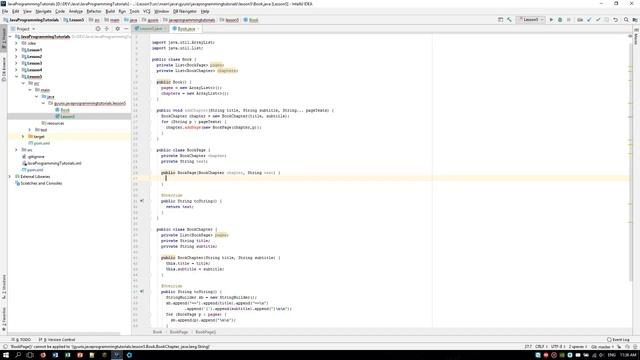Screen dimensions: 640x360
Task: Expand the Lesson3 module node
Action: [x=17, y=63]
